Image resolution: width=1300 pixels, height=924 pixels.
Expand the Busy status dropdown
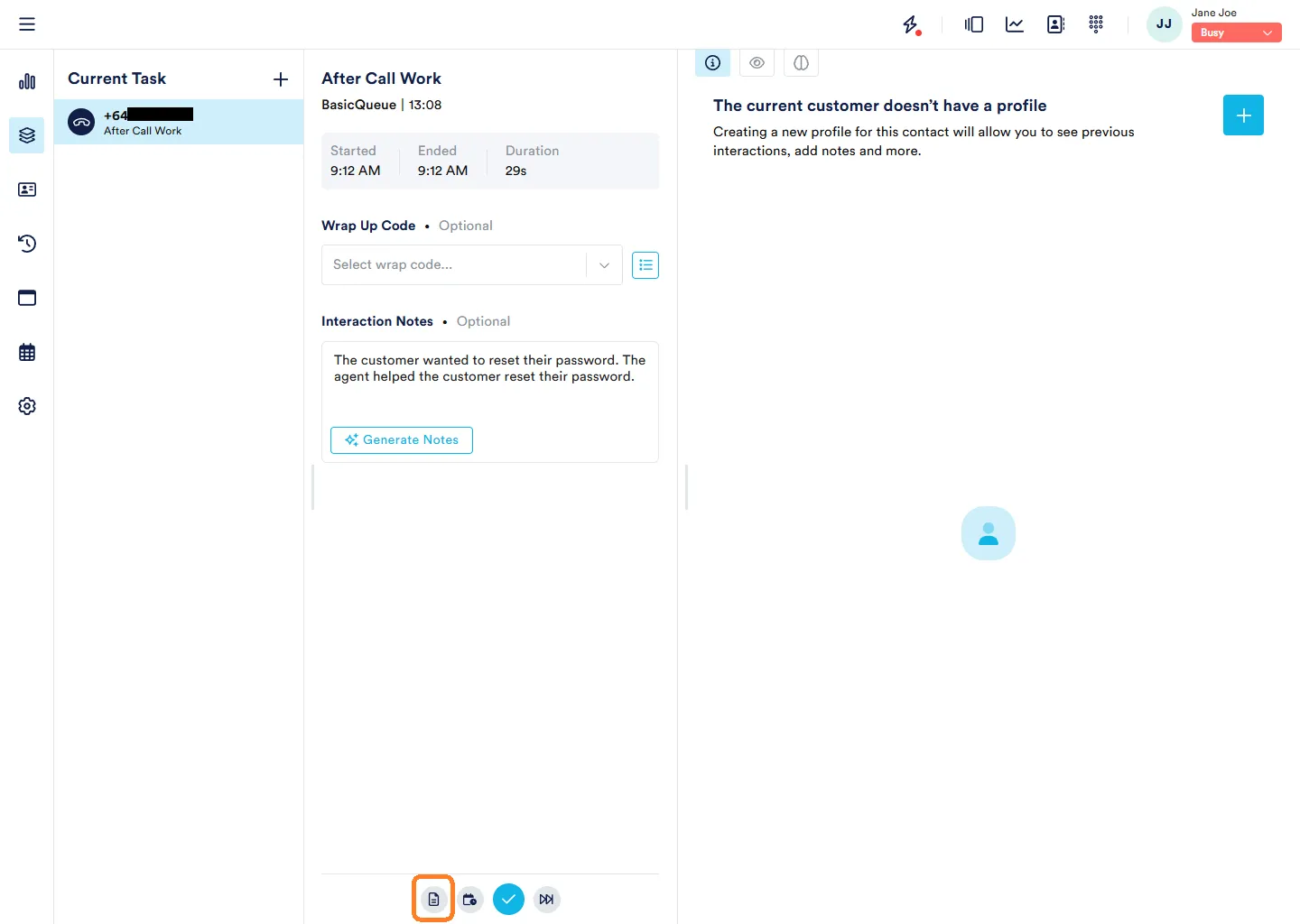click(1267, 32)
